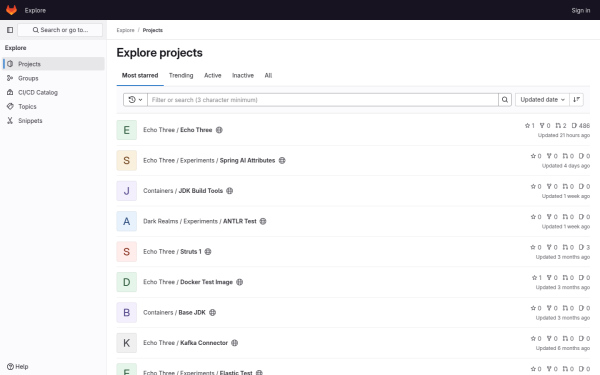Image resolution: width=600 pixels, height=375 pixels.
Task: Click the star count for Kafka Connector
Action: tap(536, 338)
